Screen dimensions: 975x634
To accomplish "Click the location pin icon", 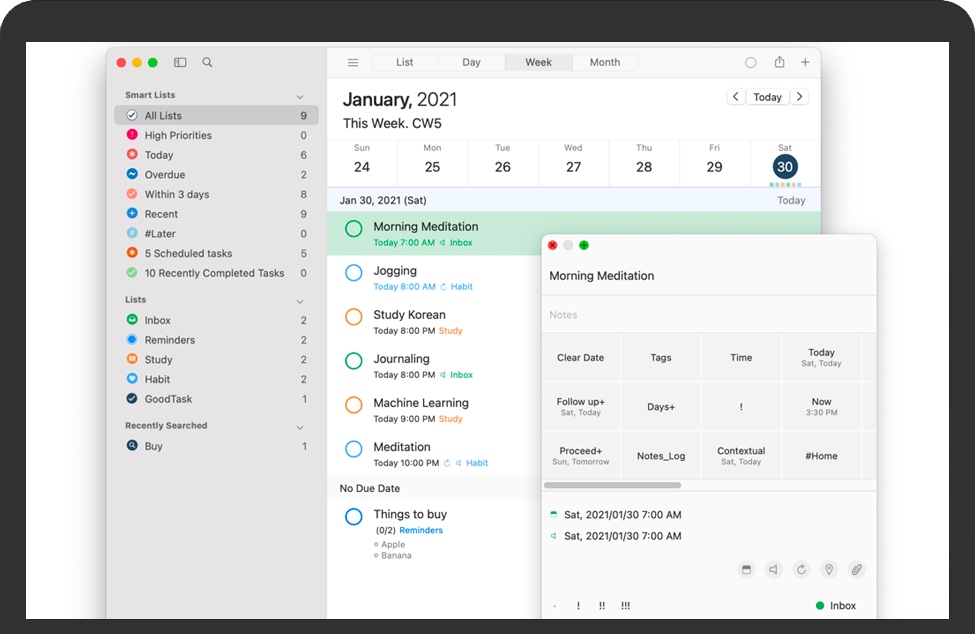I will pyautogui.click(x=828, y=570).
